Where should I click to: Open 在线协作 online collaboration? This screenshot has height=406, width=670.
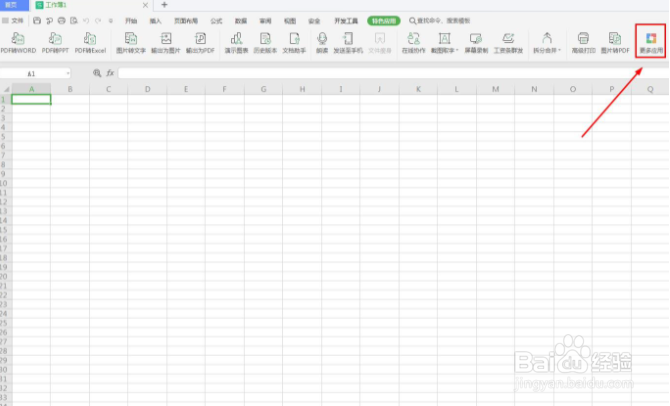point(413,43)
